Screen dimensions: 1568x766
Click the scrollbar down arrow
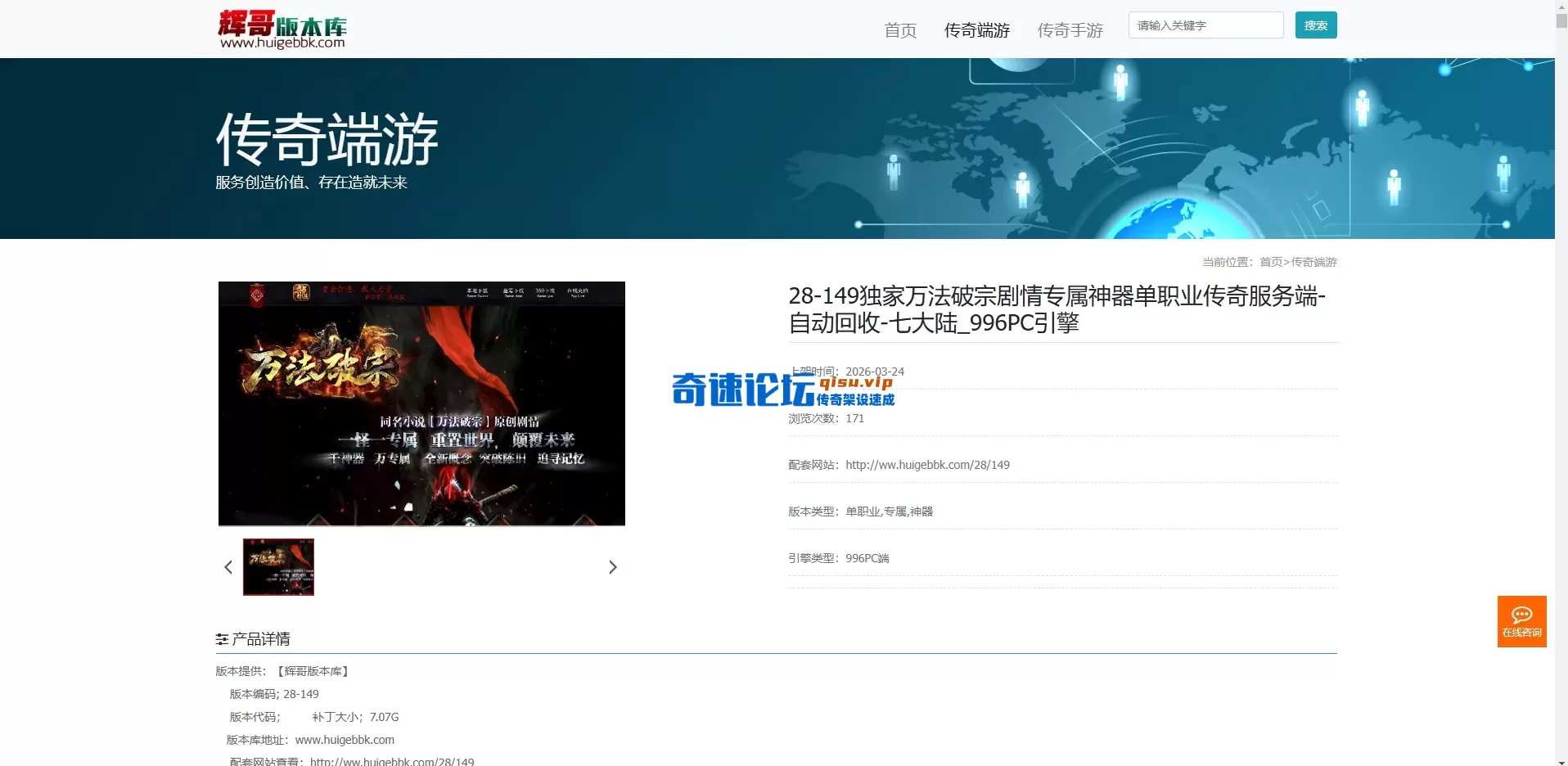coord(1560,759)
